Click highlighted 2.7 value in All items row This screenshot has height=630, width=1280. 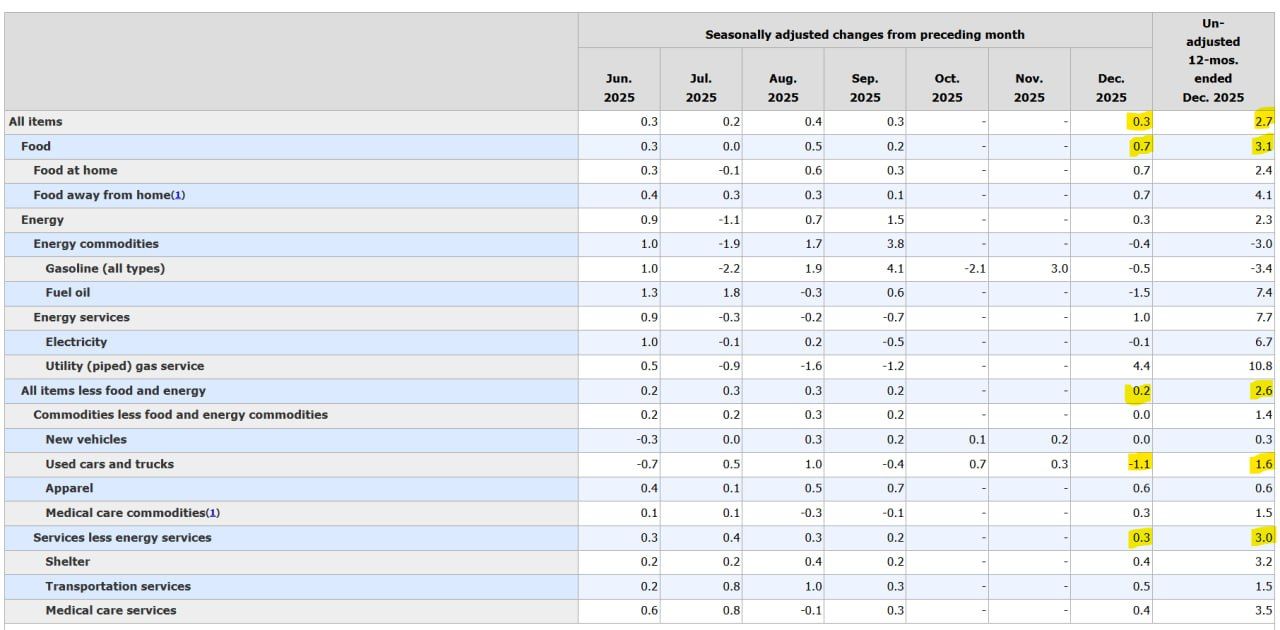[x=1263, y=122]
